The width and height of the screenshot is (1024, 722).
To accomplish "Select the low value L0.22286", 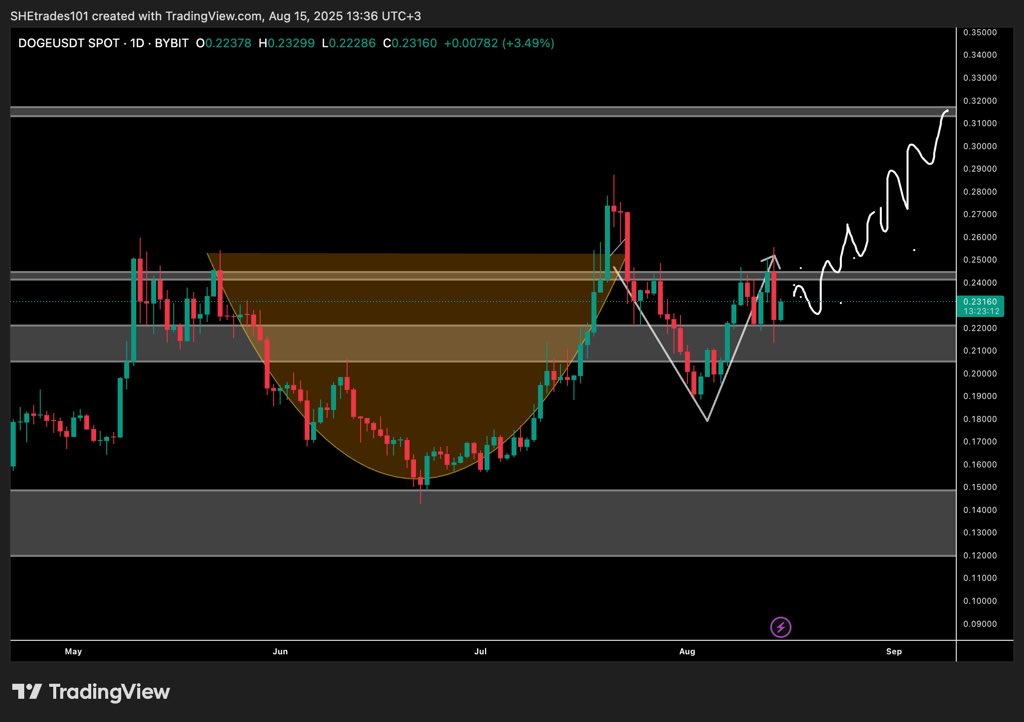I will pos(349,43).
